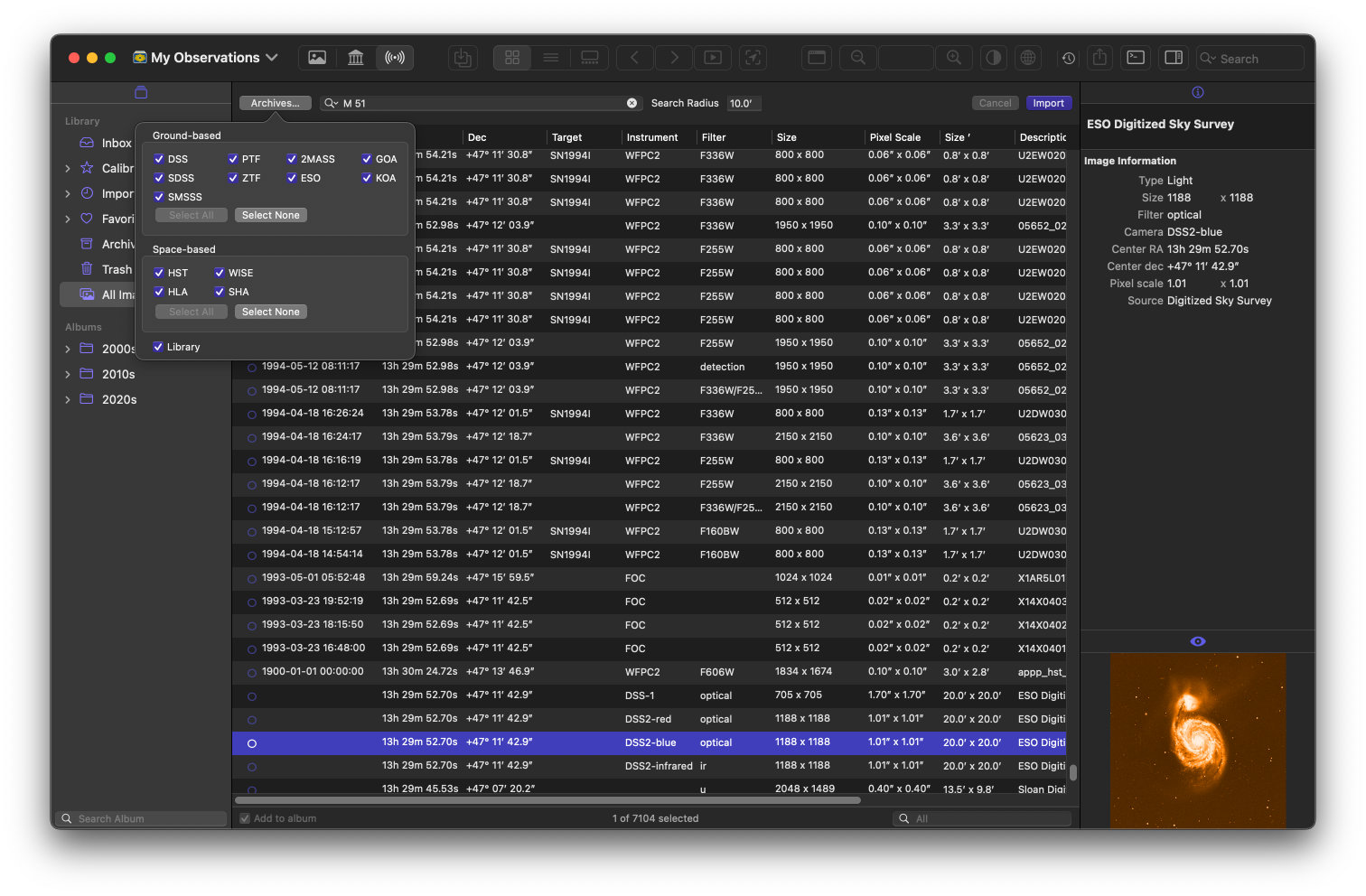
Task: Click the plate solve target icon
Action: pyautogui.click(x=753, y=58)
